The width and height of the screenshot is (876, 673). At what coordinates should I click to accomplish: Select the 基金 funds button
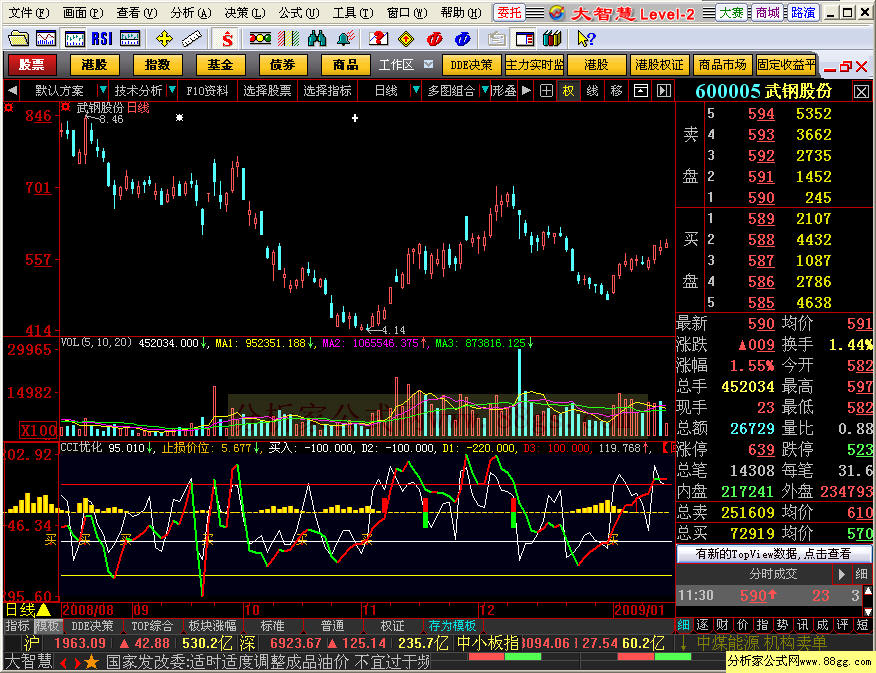click(x=220, y=65)
